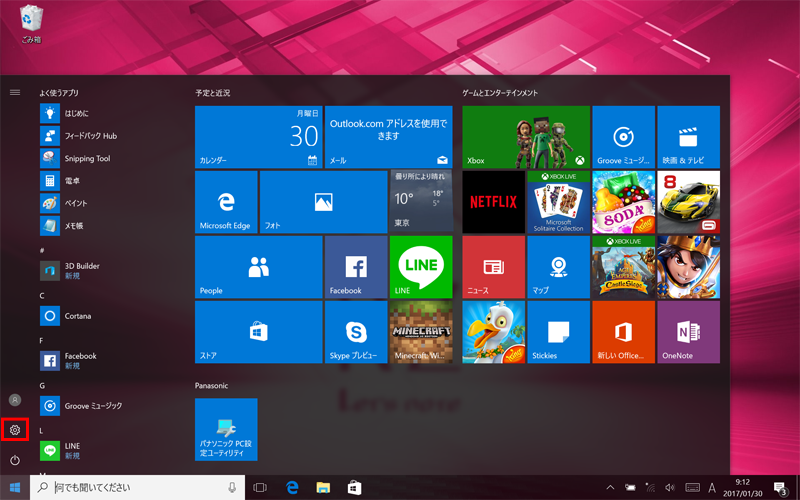Click the Panasonic group header
800x500 pixels.
pos(211,386)
